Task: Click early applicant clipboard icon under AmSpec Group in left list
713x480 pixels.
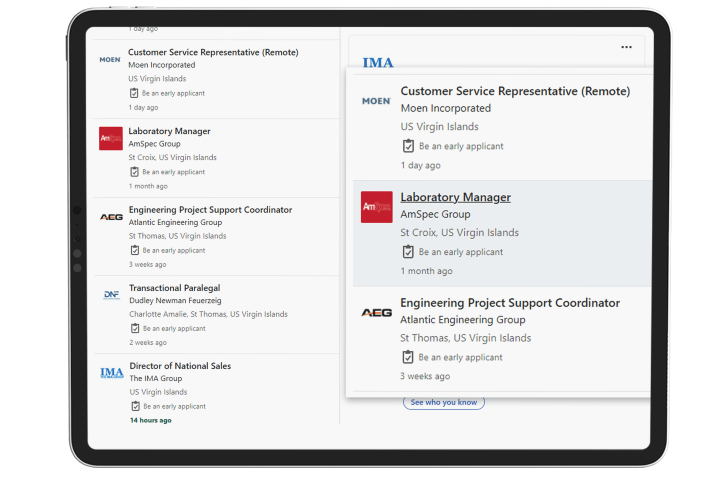Action: [134, 172]
